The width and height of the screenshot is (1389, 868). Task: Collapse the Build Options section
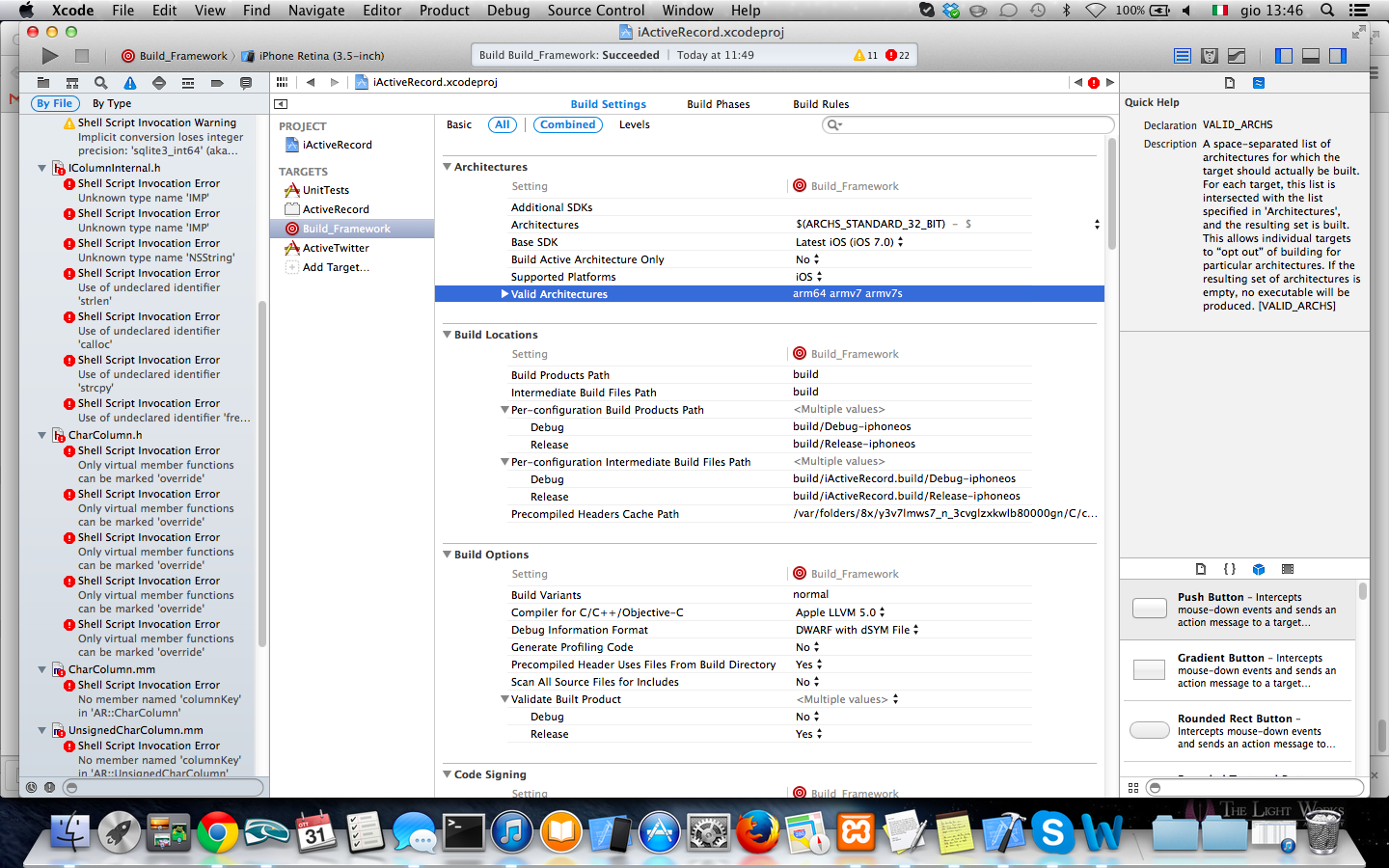pos(448,555)
